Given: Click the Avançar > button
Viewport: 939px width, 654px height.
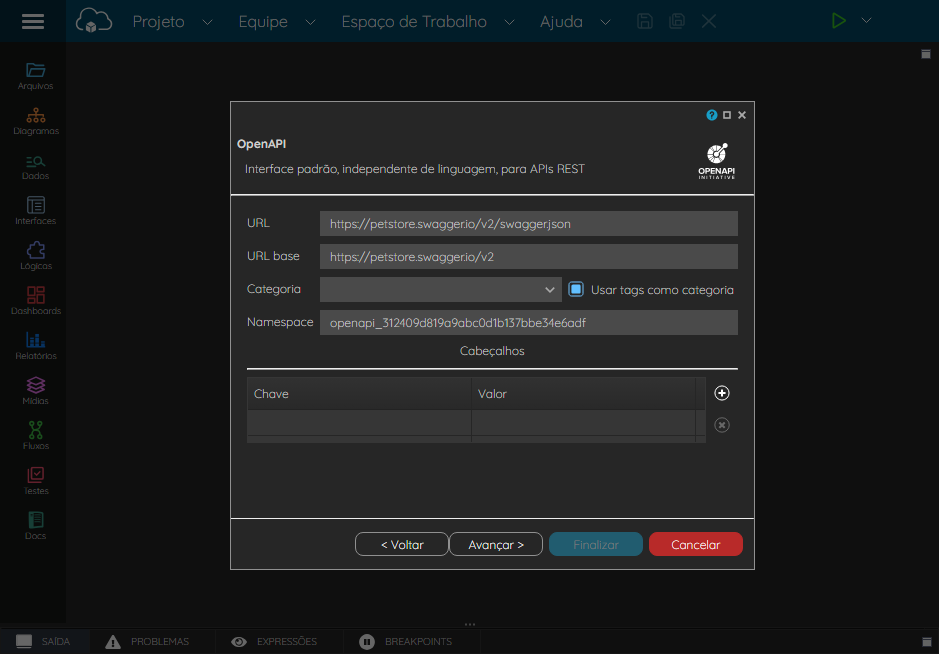Looking at the screenshot, I should tap(496, 544).
